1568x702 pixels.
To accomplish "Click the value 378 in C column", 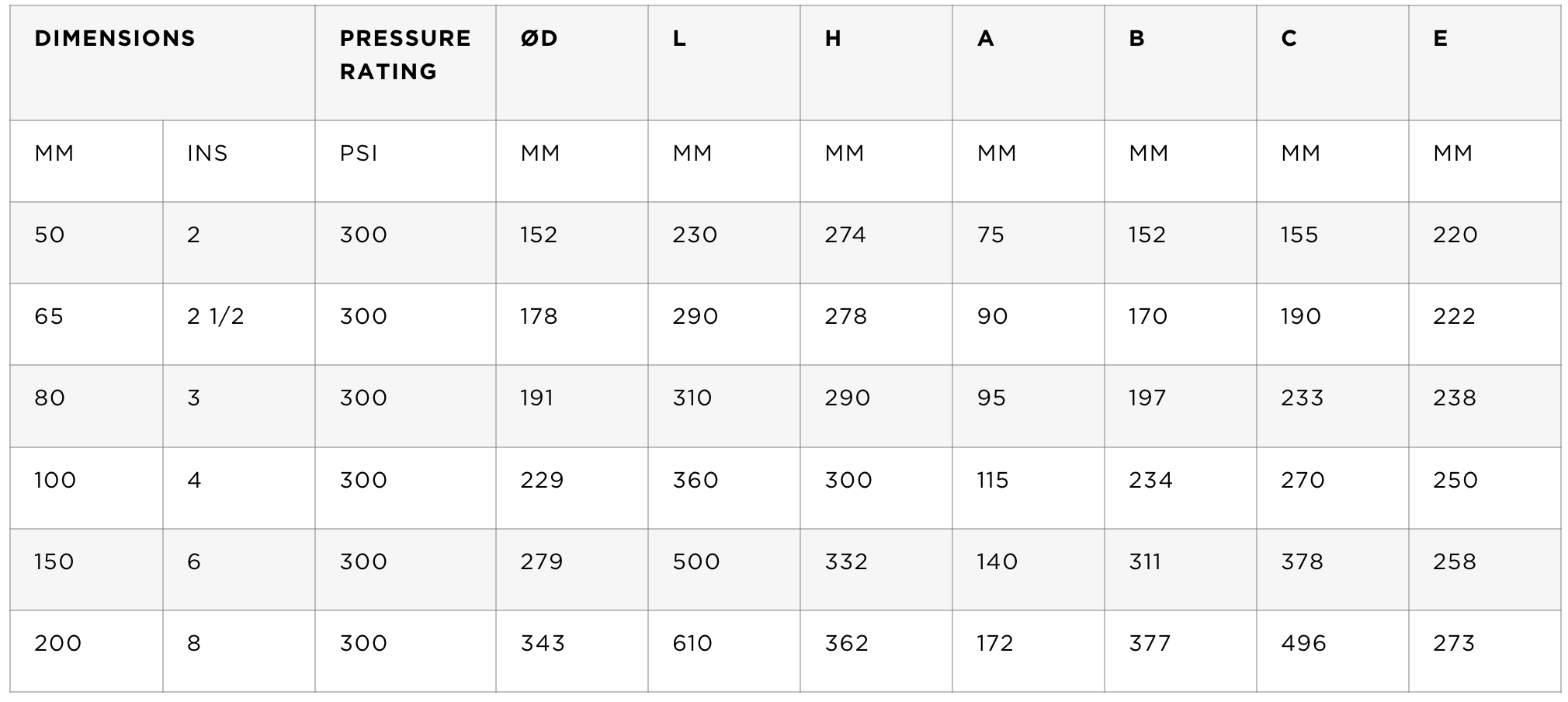I will click(1332, 569).
